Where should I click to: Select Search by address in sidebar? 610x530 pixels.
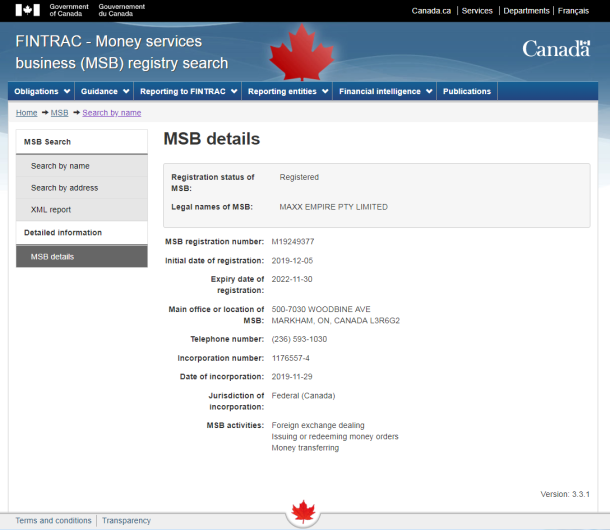[x=82, y=188]
